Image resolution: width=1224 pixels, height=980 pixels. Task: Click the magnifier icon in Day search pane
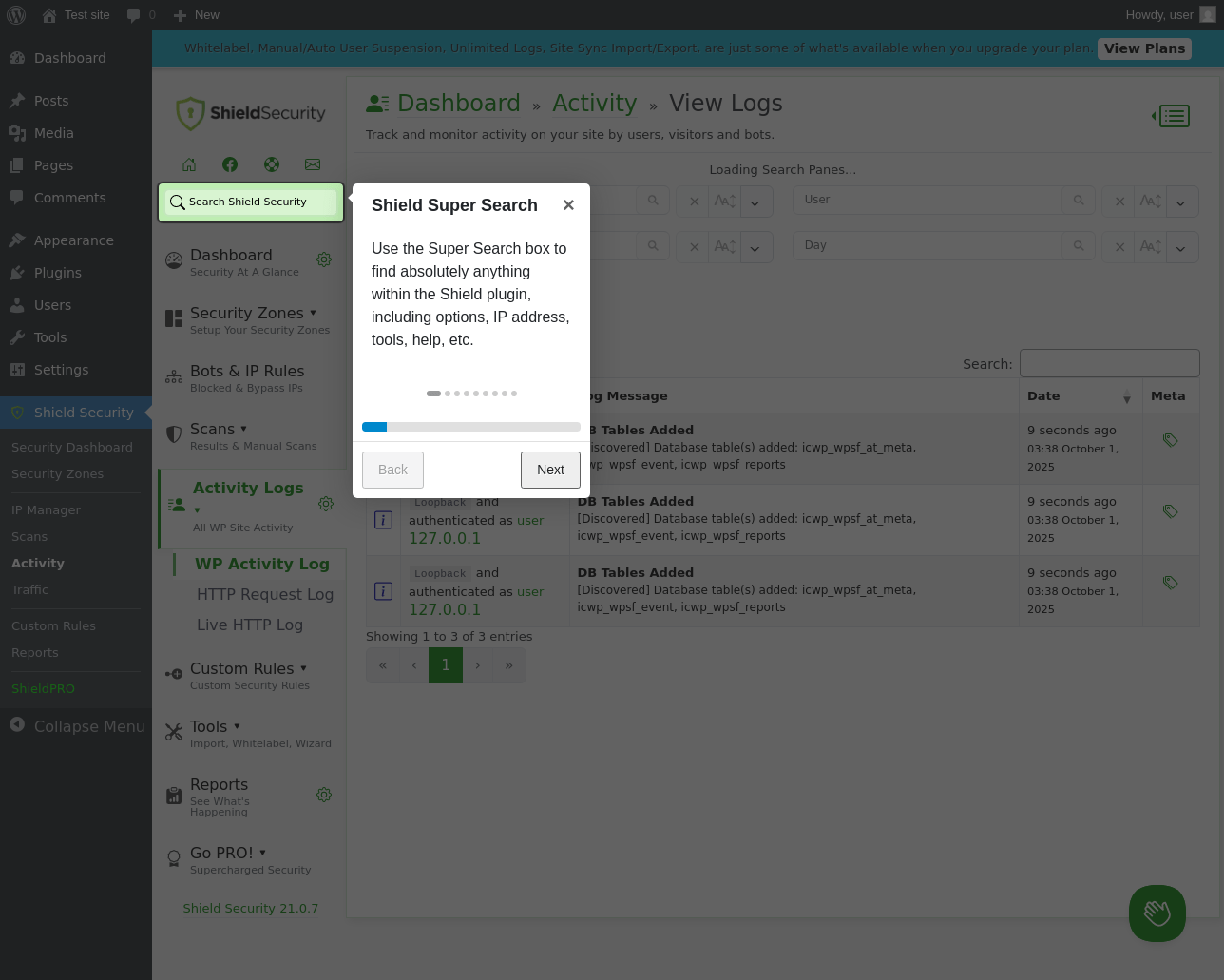pos(1079,246)
